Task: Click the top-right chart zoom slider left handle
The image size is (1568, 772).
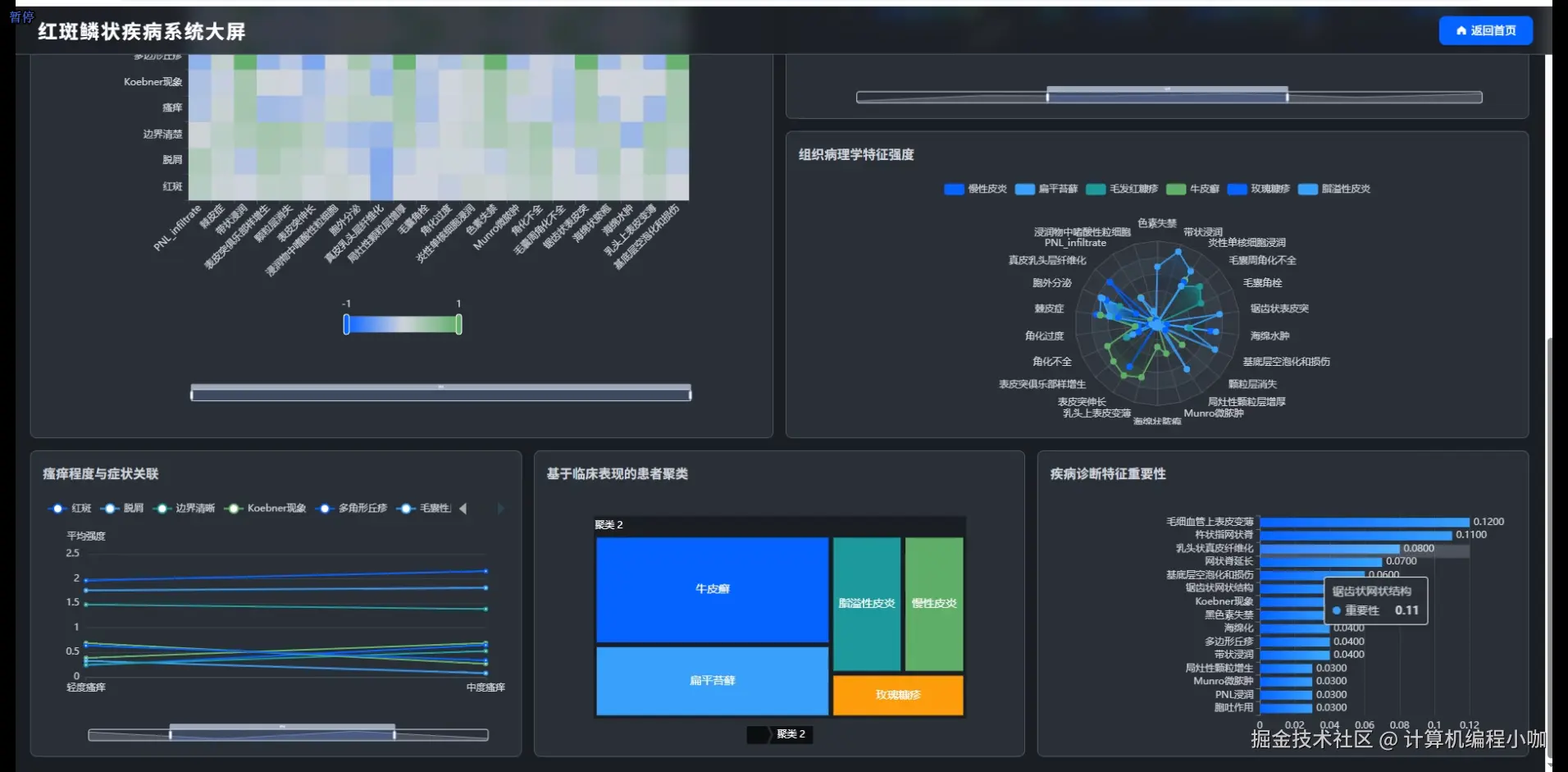Action: click(x=1047, y=97)
